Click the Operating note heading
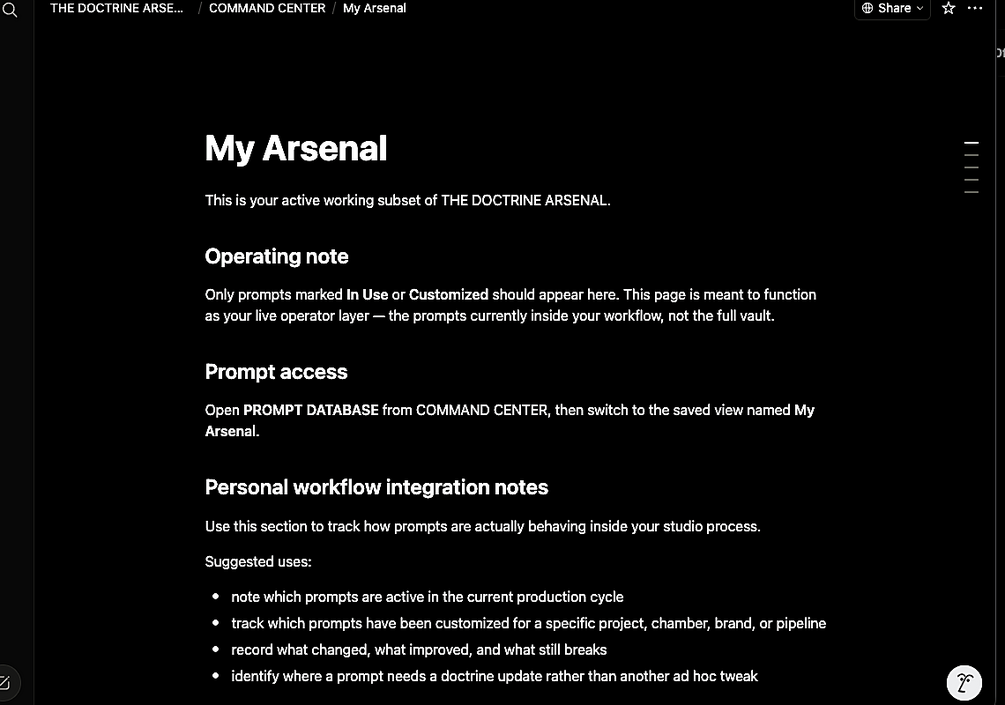The height and width of the screenshot is (705, 1005). click(276, 256)
